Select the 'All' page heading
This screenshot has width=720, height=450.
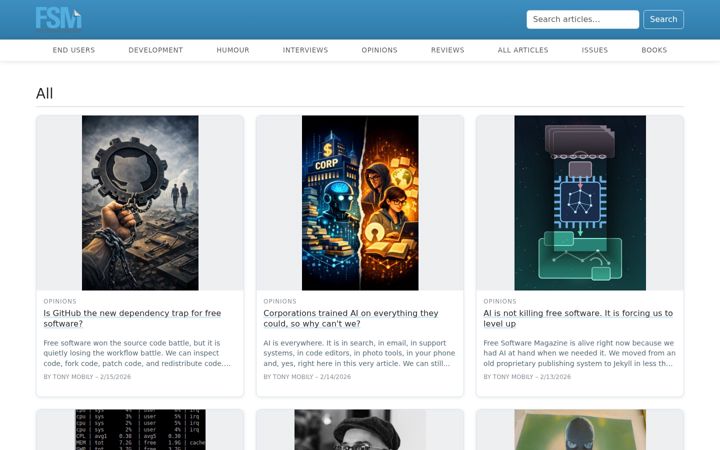45,94
